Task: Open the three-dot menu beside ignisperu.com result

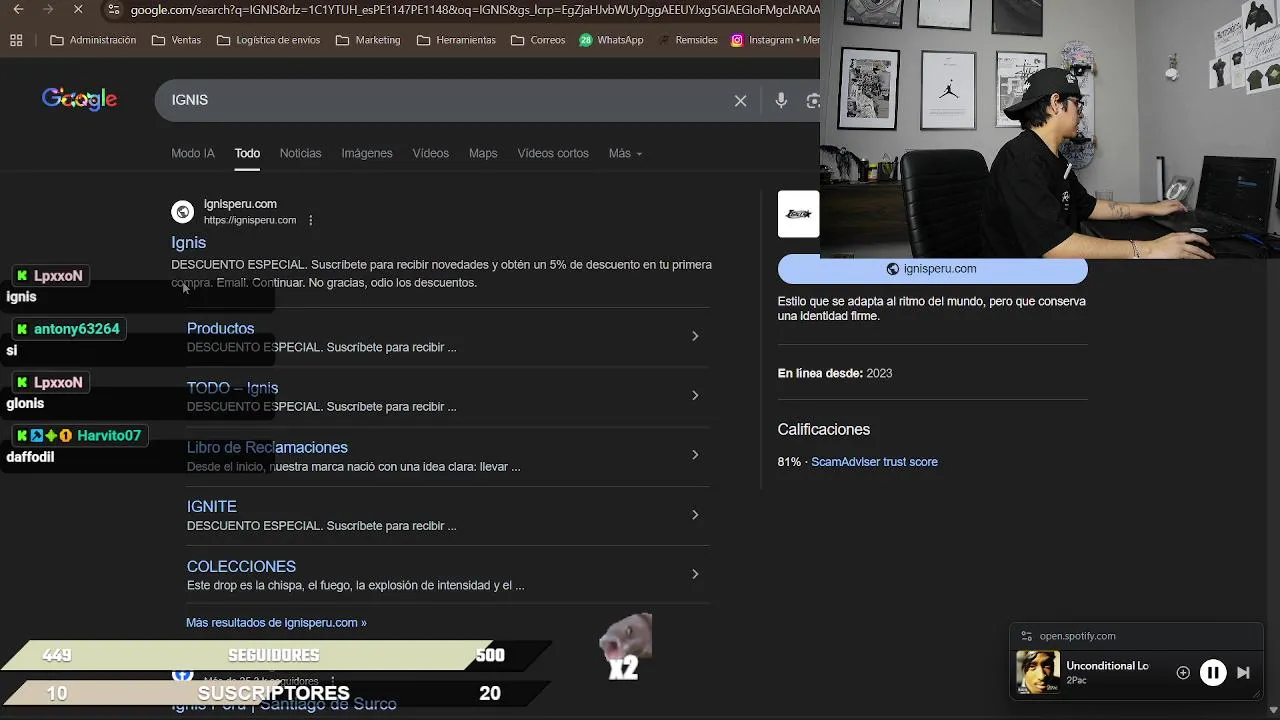Action: coord(310,220)
